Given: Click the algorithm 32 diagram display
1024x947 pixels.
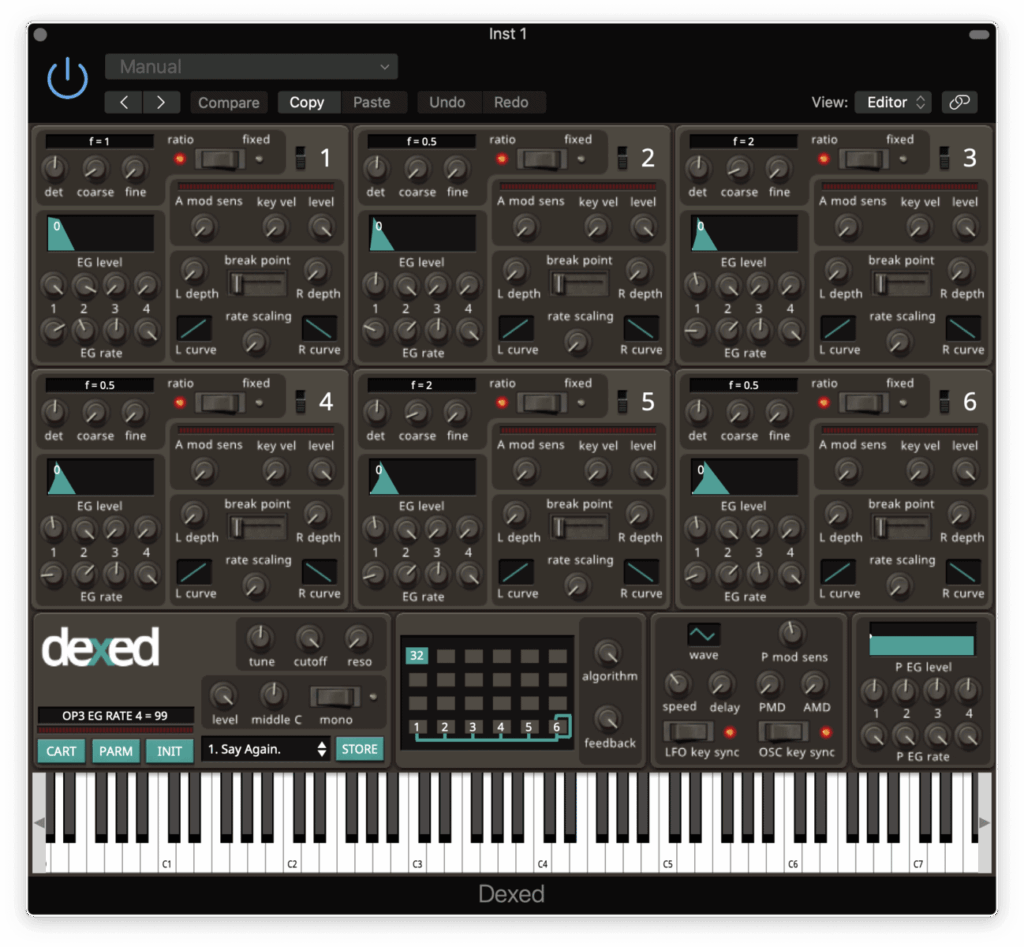Looking at the screenshot, I should pyautogui.click(x=488, y=692).
